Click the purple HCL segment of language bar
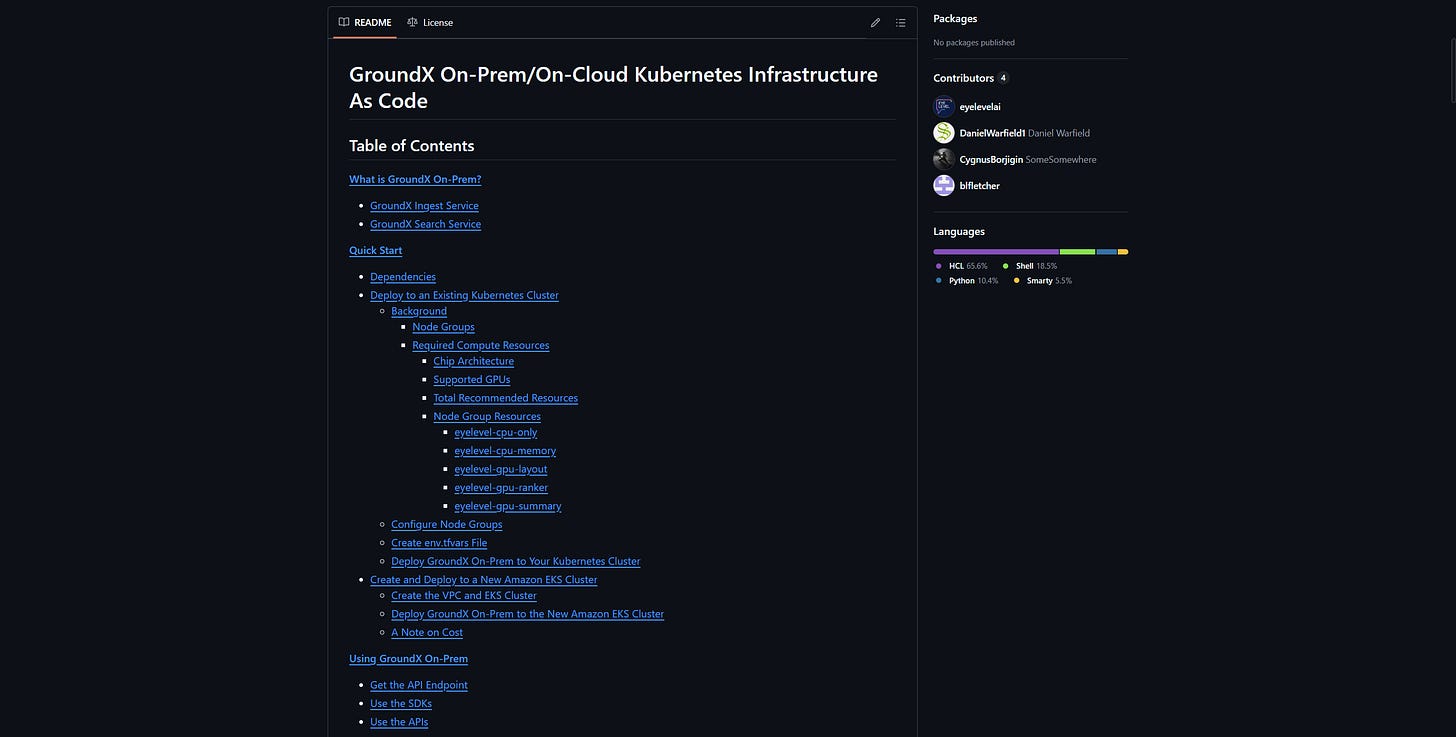The height and width of the screenshot is (737, 1456). tap(996, 252)
